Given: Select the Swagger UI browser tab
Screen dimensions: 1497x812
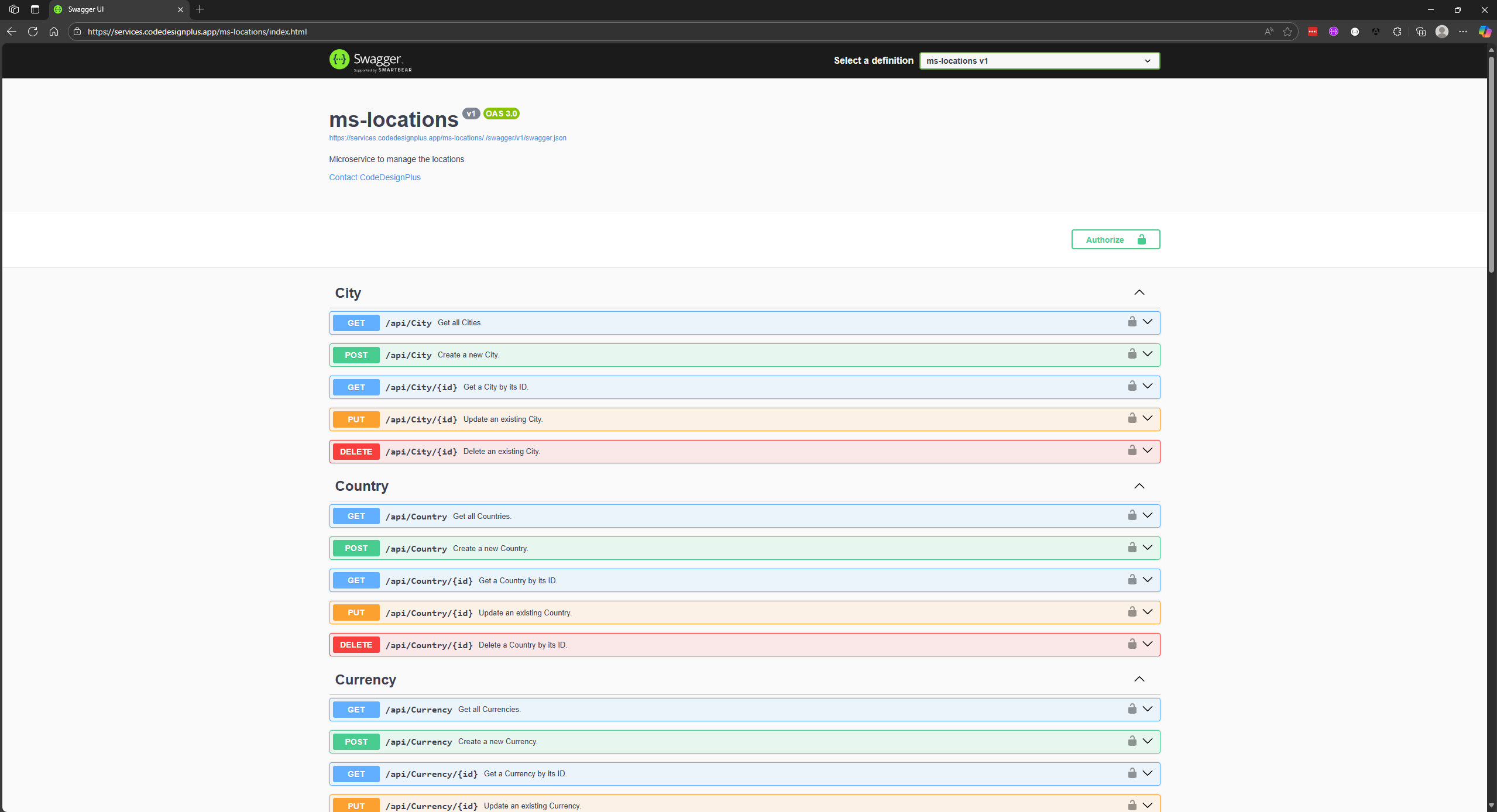Looking at the screenshot, I should [119, 9].
